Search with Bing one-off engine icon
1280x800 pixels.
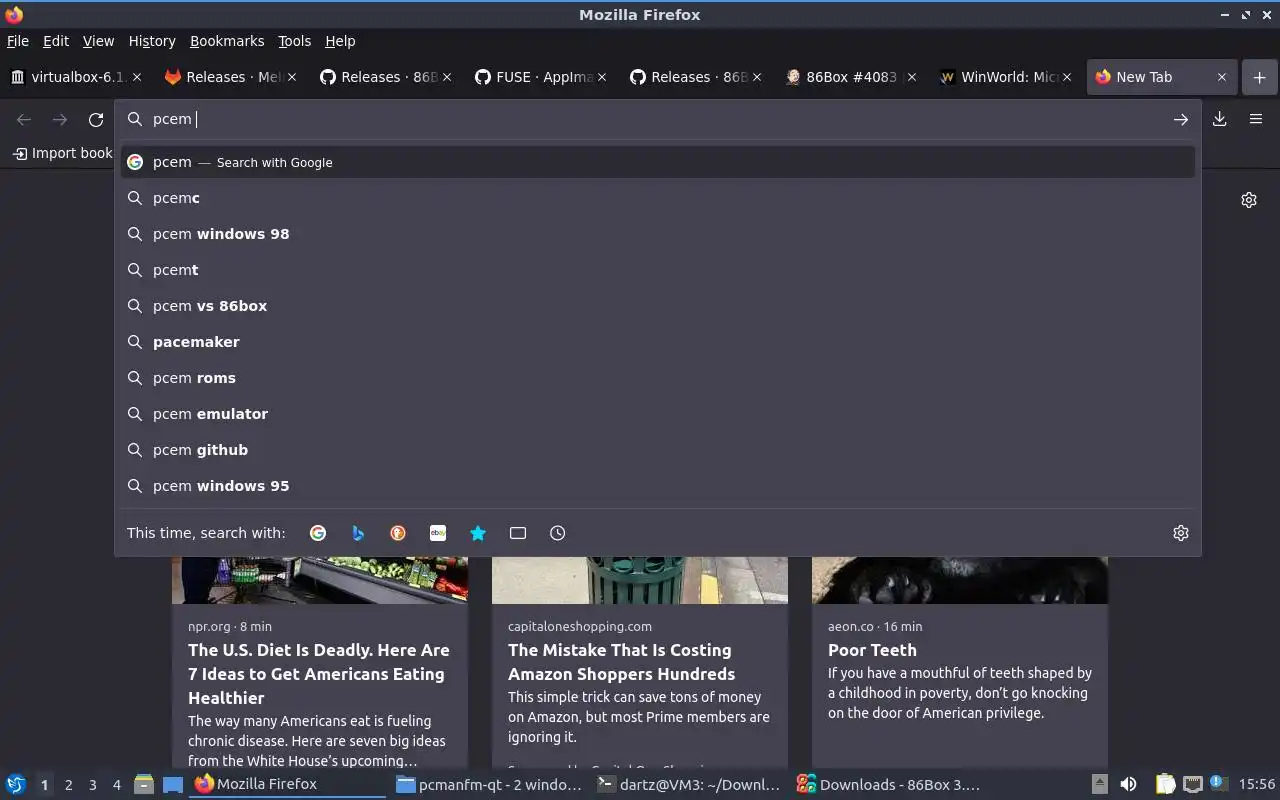(358, 533)
